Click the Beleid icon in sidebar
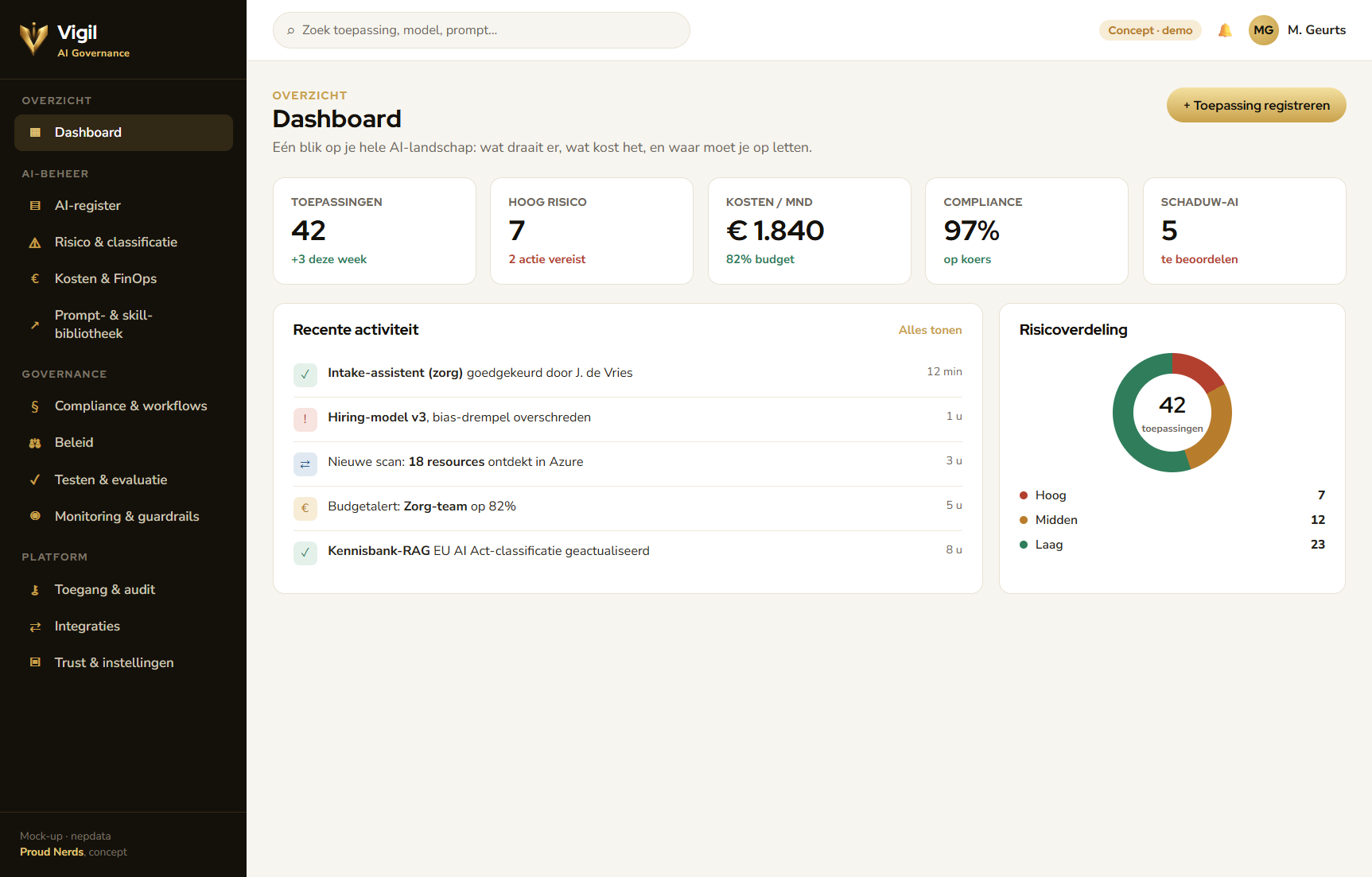 tap(35, 443)
